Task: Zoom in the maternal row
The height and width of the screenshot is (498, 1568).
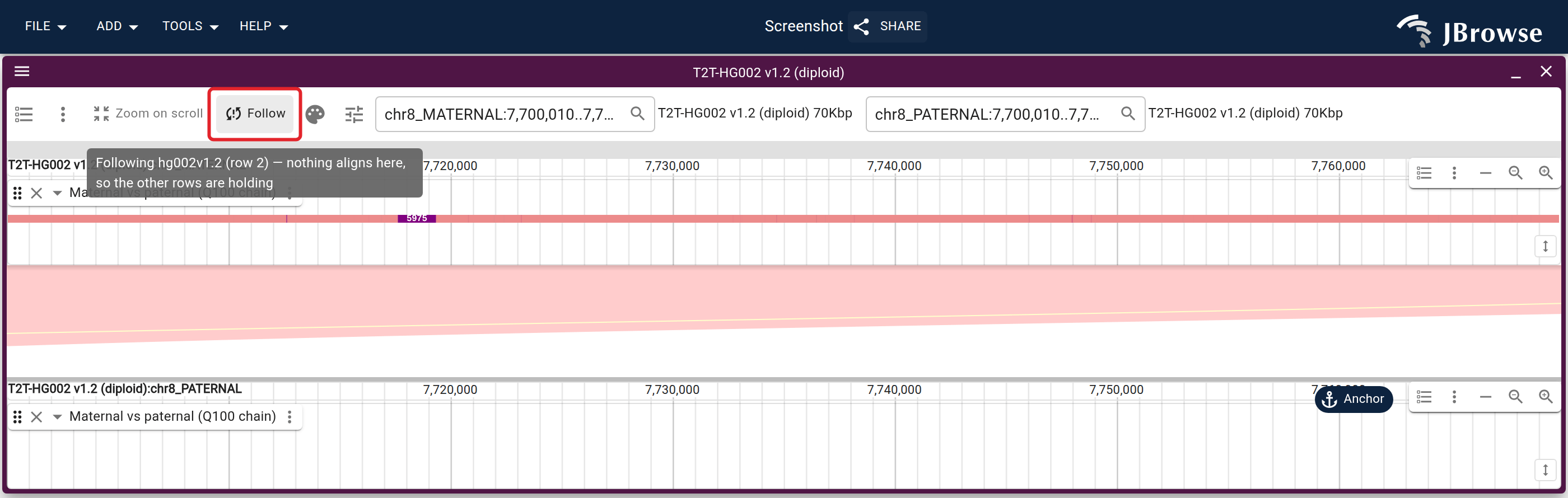Action: tap(1546, 173)
